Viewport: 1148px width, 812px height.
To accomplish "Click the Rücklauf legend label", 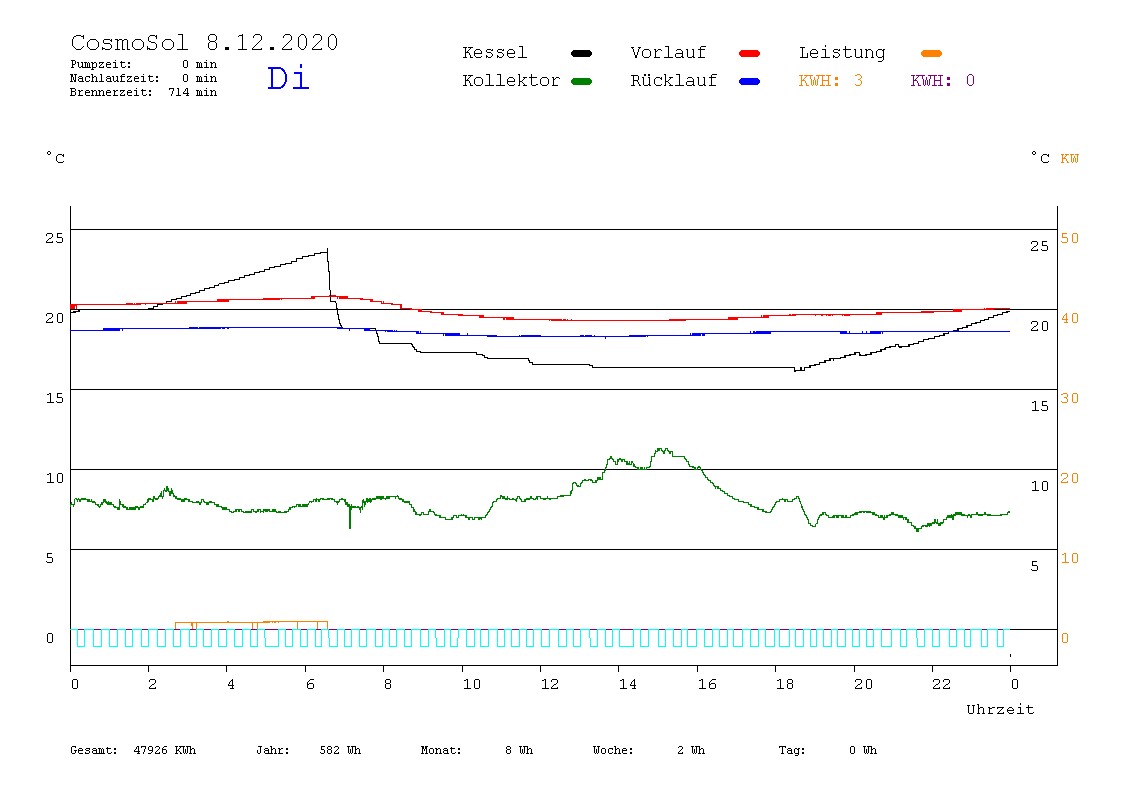I will (x=674, y=81).
